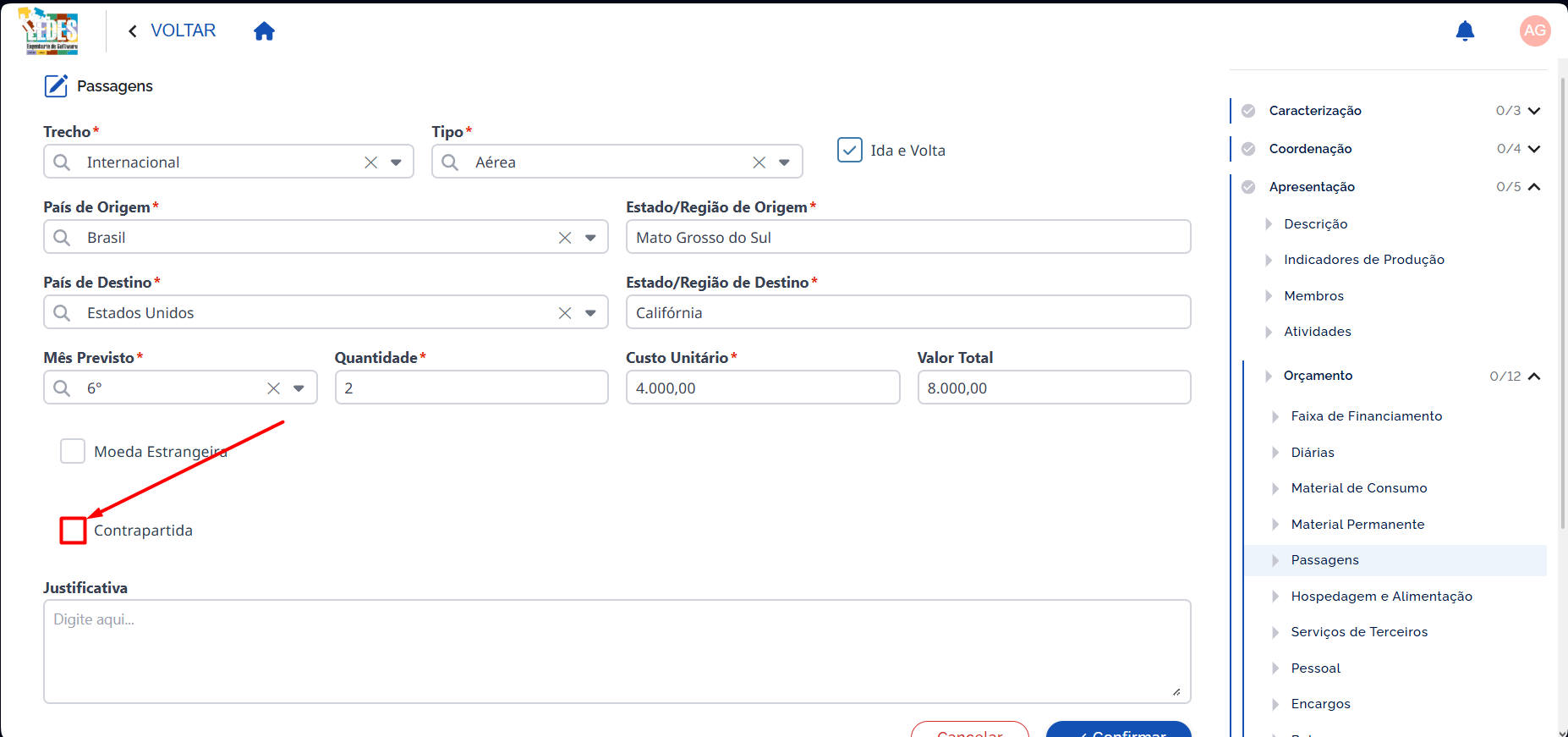
Task: Collapse the Orçamento section chevron
Action: click(x=1534, y=377)
